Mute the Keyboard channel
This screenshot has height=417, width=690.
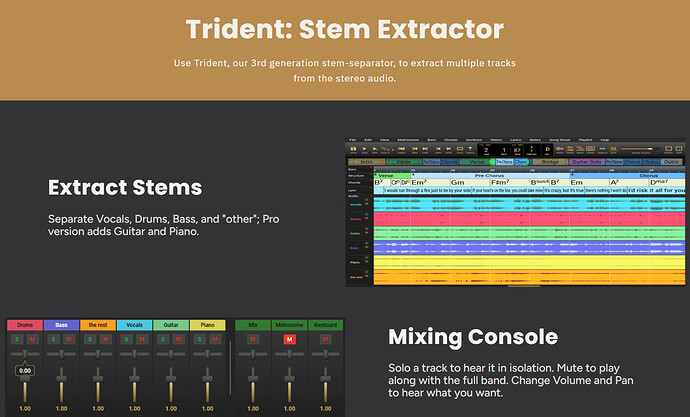click(326, 339)
